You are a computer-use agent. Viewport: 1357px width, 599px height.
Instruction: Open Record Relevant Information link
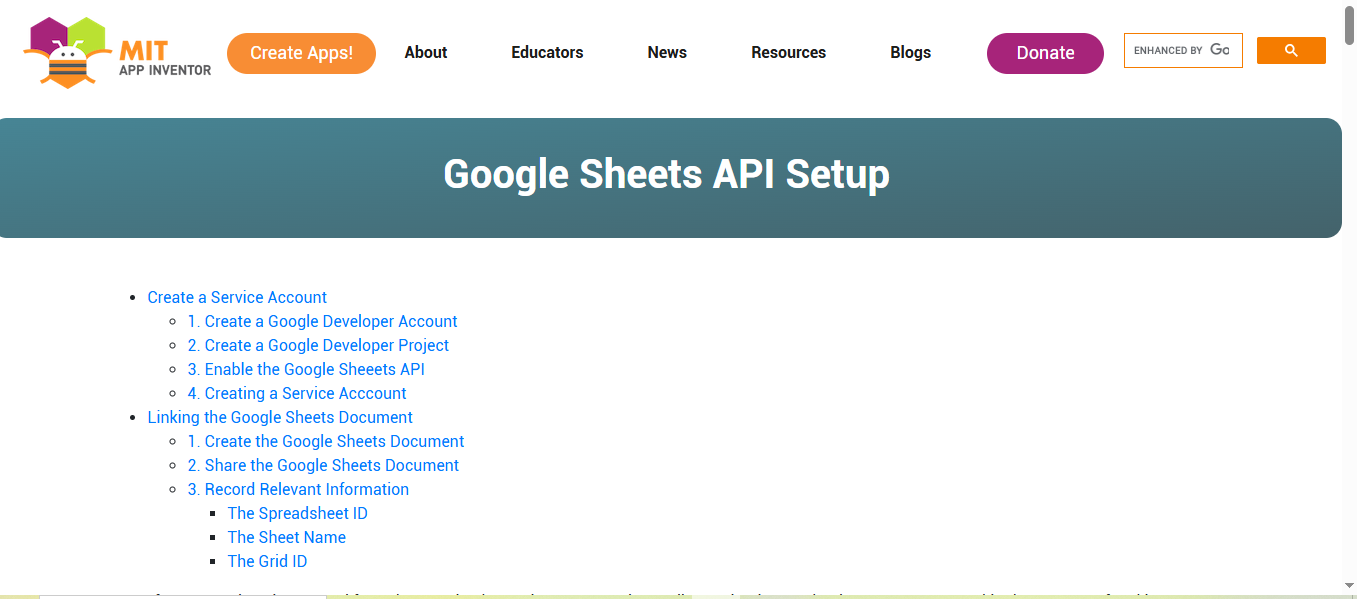tap(298, 489)
